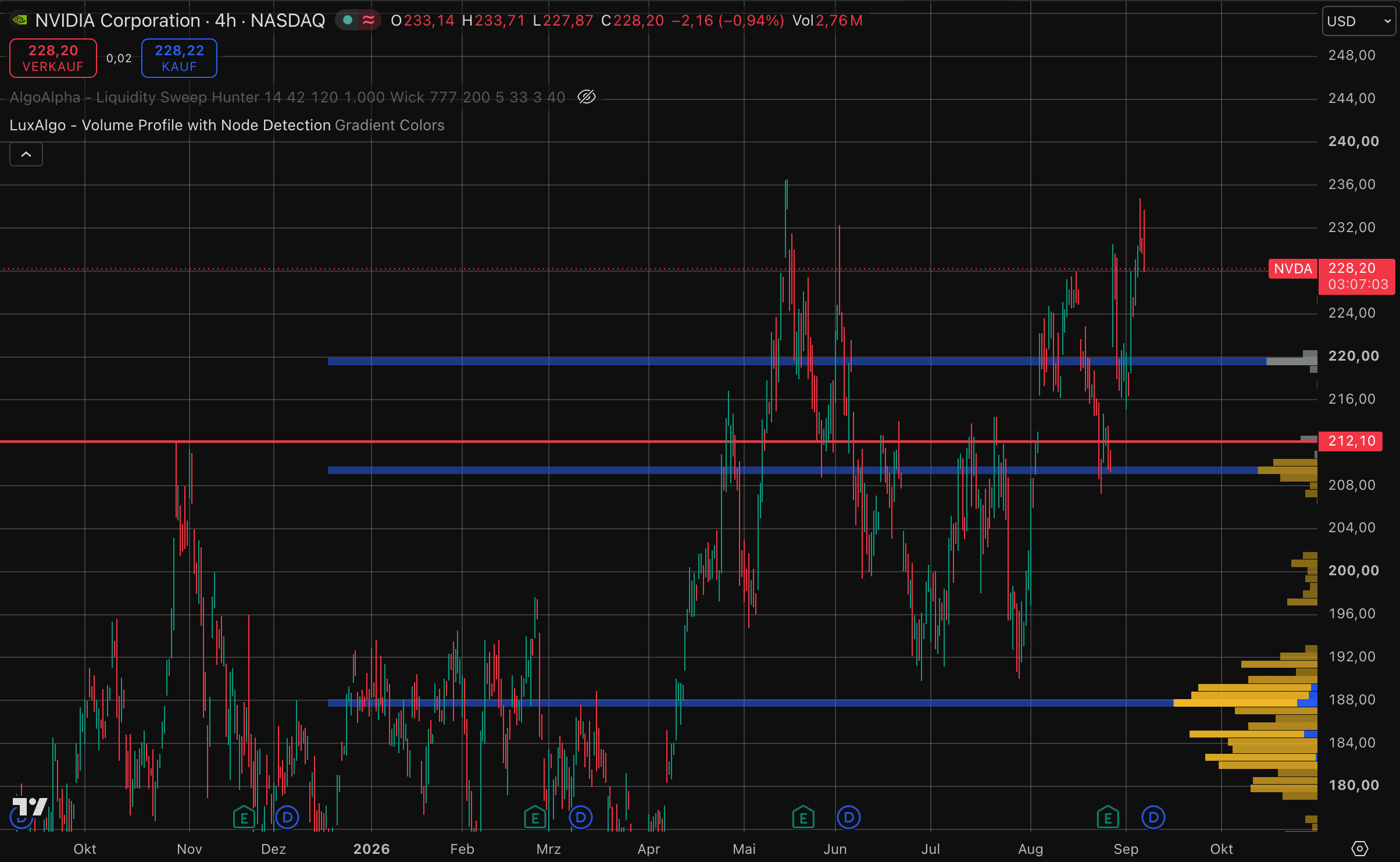Screen dimensions: 1400x862
Task: Click the Nov label on the time axis
Action: [190, 849]
